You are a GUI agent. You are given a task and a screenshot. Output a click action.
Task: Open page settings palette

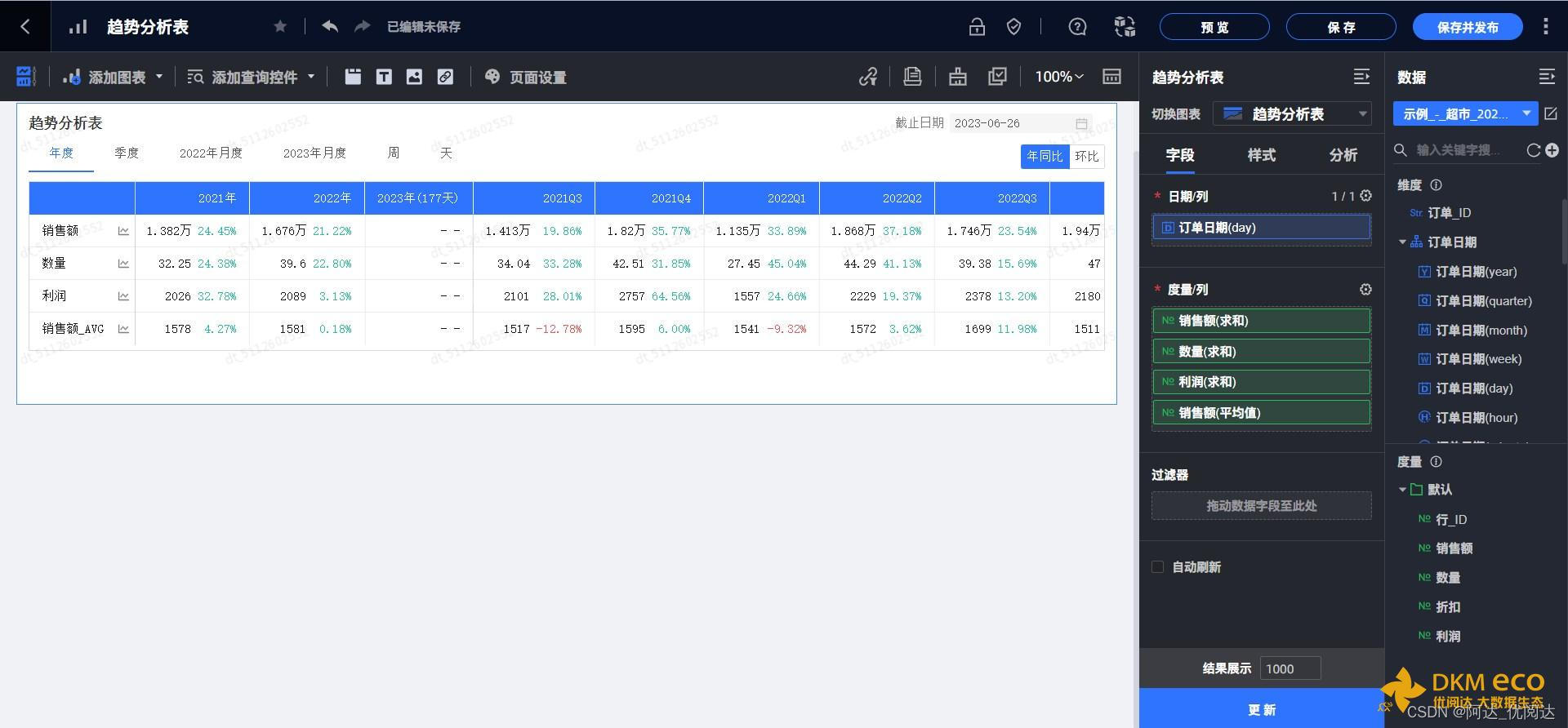pyautogui.click(x=525, y=77)
